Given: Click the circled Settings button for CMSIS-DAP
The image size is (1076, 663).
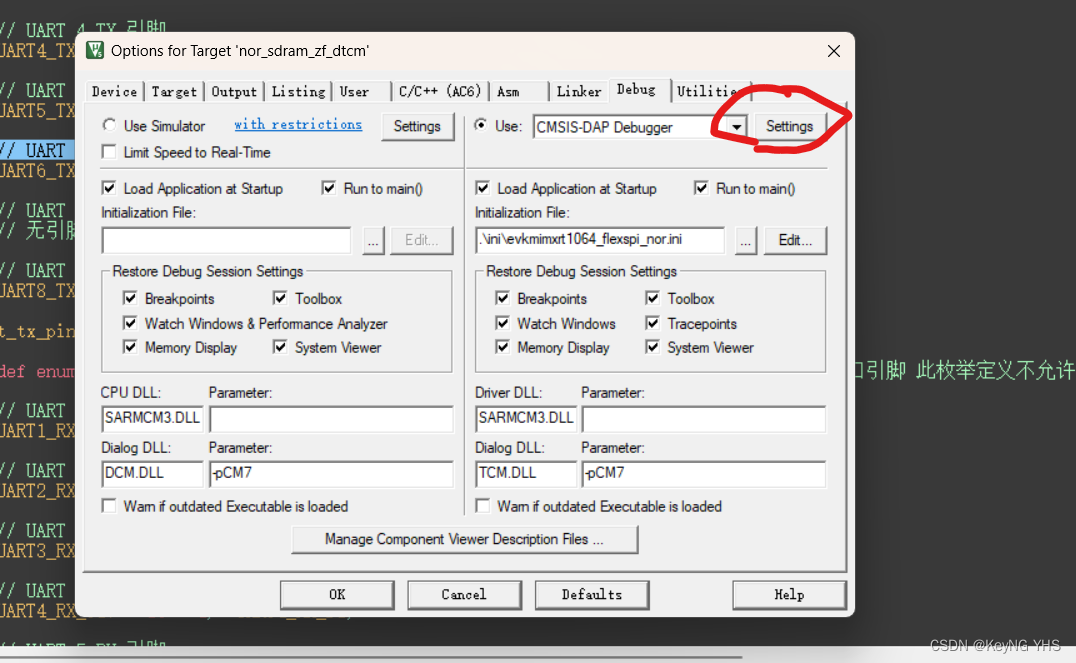Looking at the screenshot, I should (789, 126).
